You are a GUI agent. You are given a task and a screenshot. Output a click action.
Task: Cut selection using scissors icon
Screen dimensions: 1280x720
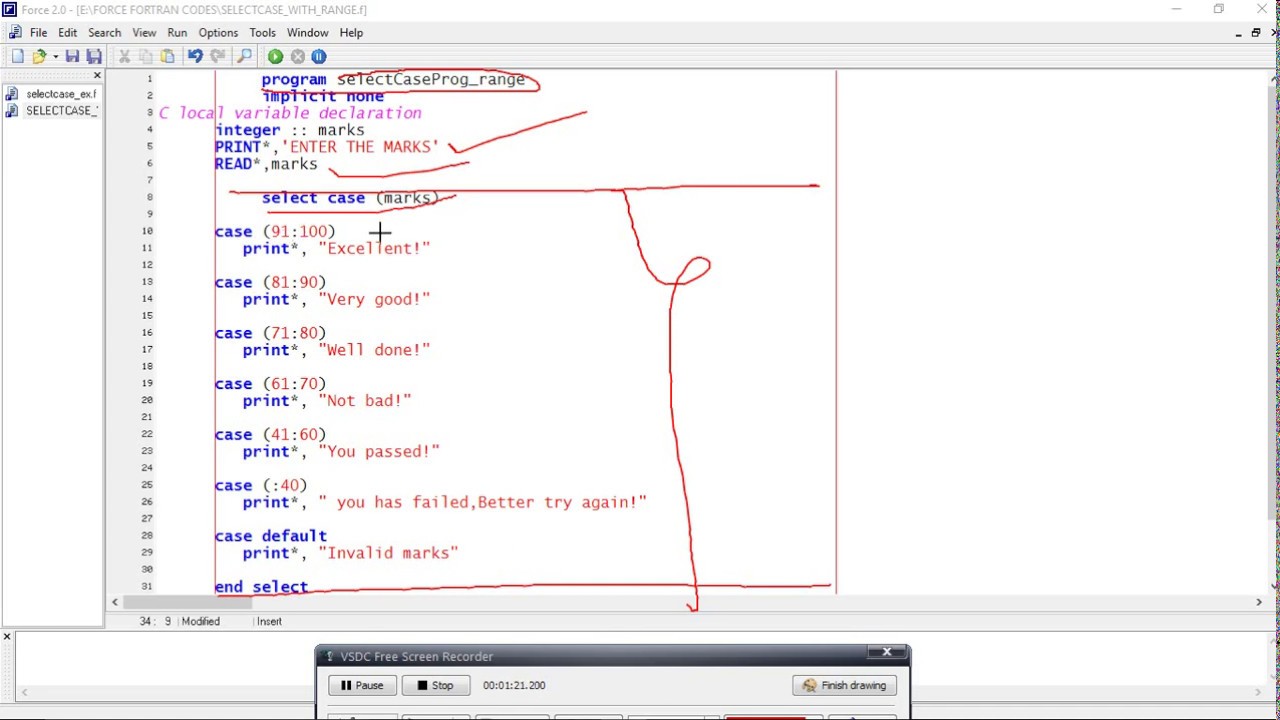pos(124,57)
